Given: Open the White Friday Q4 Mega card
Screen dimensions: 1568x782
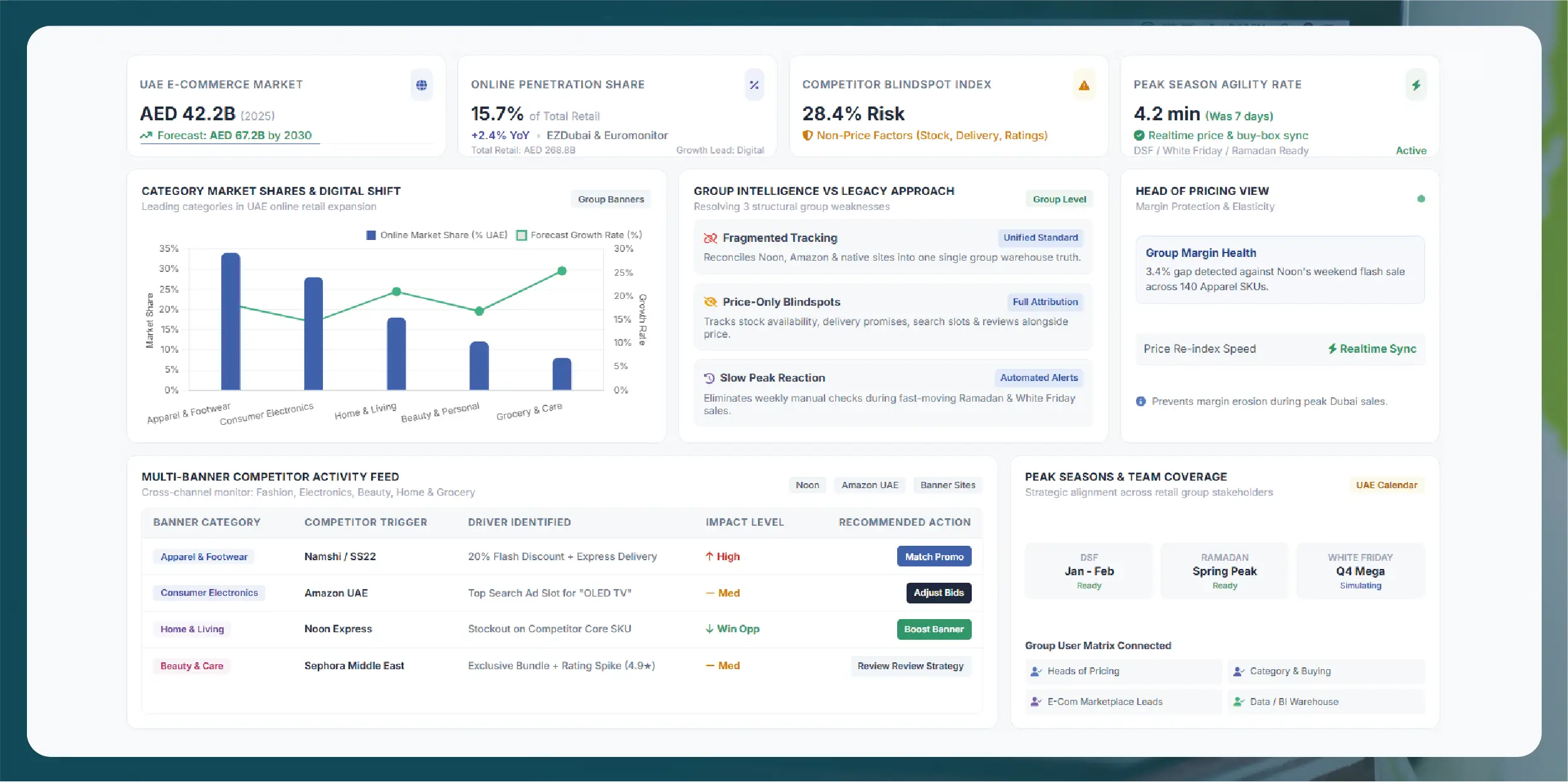Looking at the screenshot, I should (x=1360, y=571).
